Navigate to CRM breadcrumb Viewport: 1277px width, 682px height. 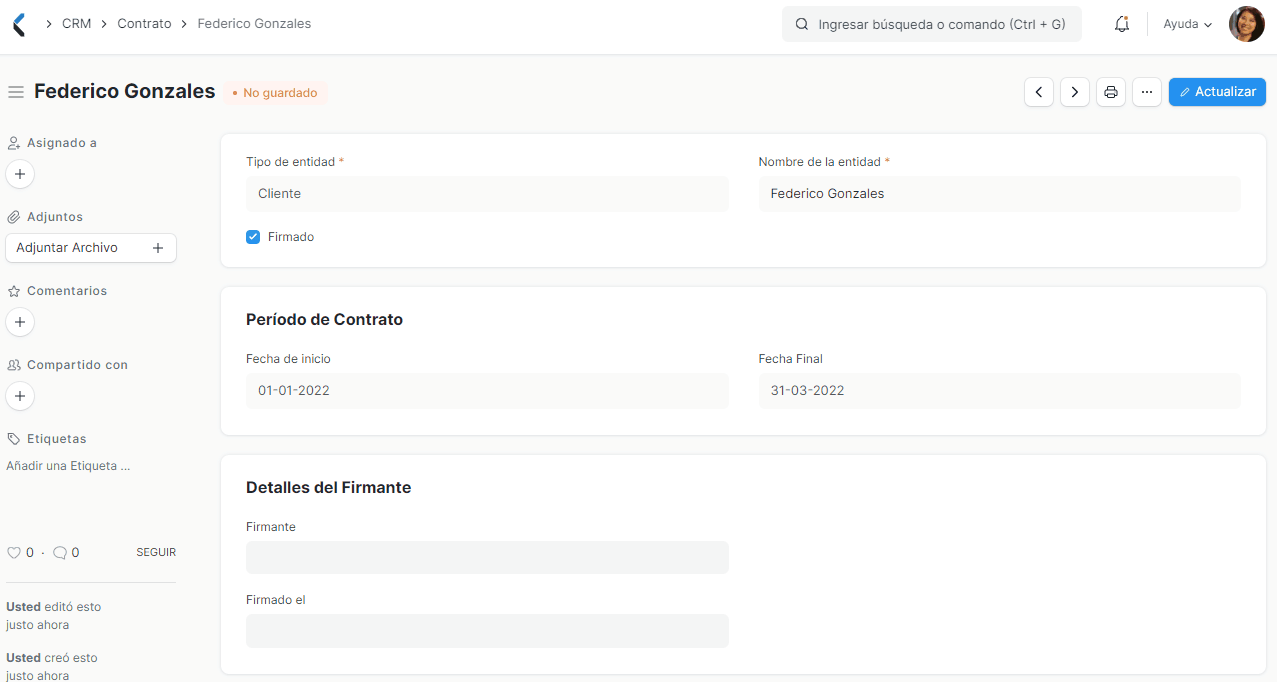pos(76,23)
